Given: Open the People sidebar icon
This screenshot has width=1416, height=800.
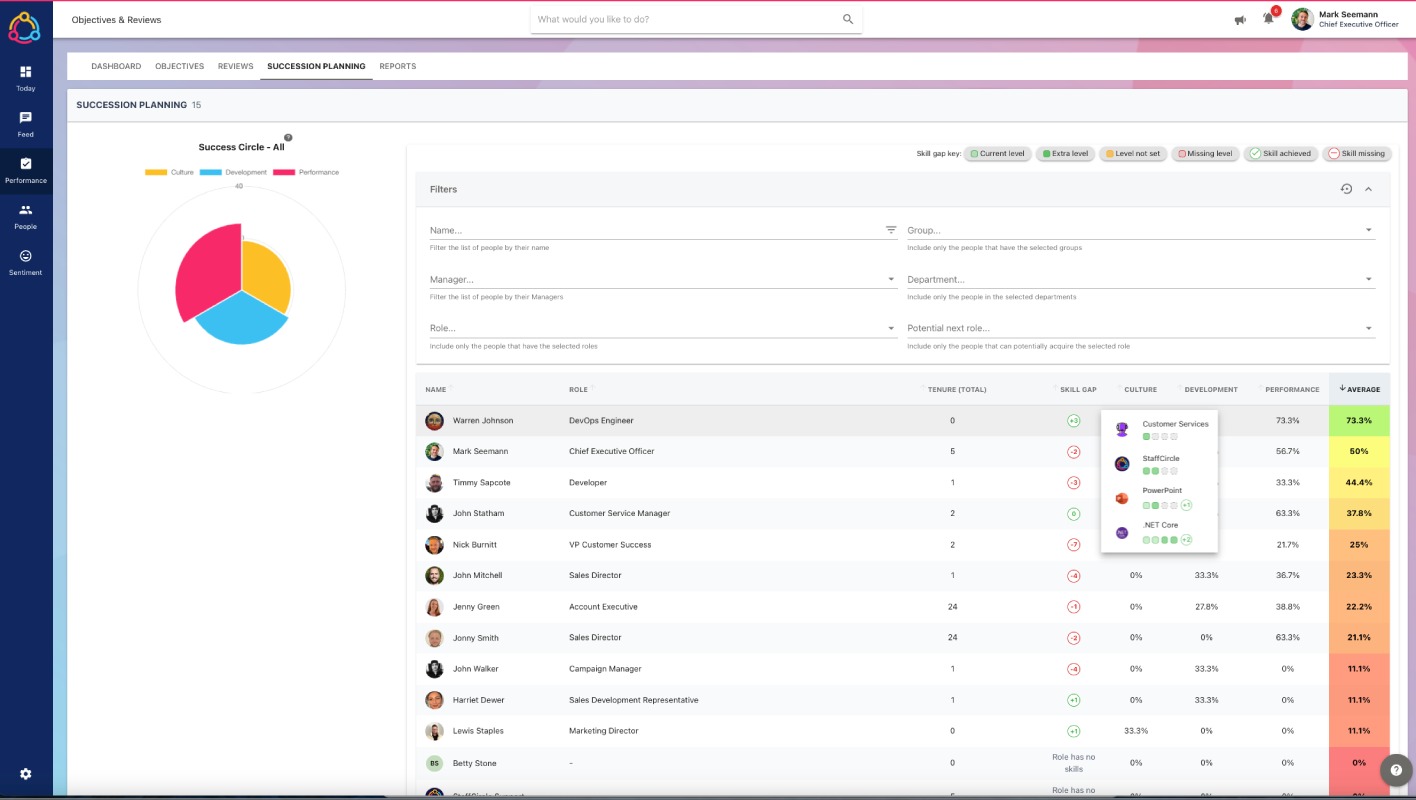Looking at the screenshot, I should [x=26, y=216].
